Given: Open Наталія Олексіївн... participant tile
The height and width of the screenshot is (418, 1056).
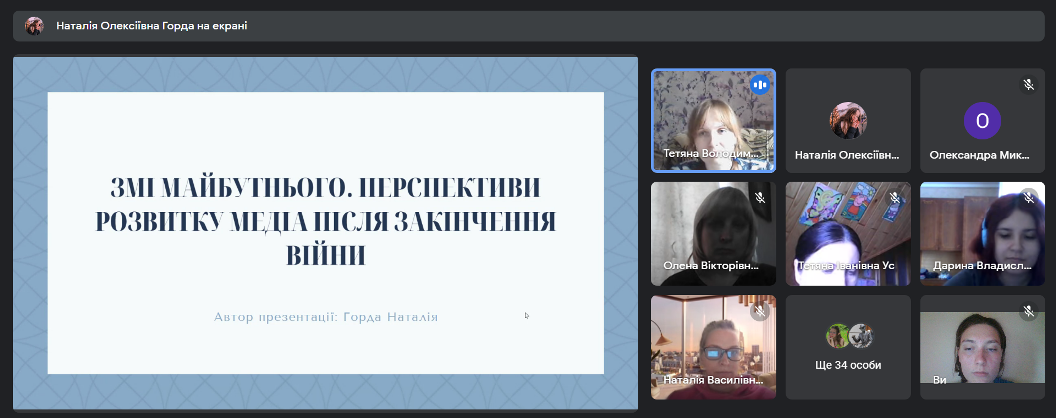Looking at the screenshot, I should point(848,120).
